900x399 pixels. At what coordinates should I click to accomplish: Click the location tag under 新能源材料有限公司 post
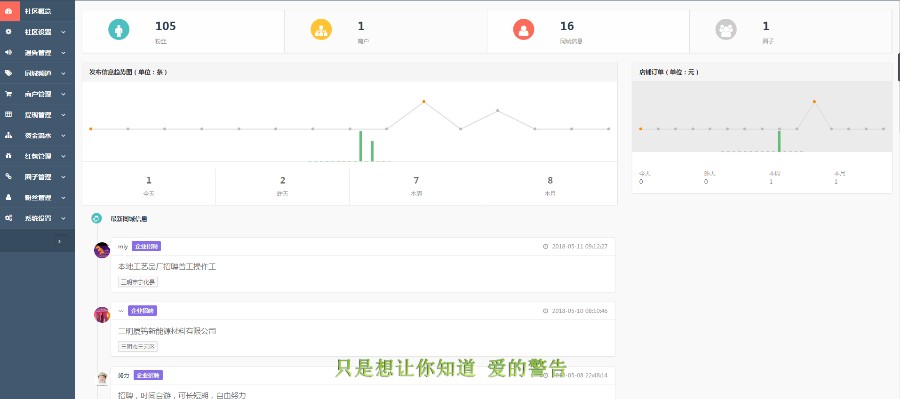coord(138,347)
